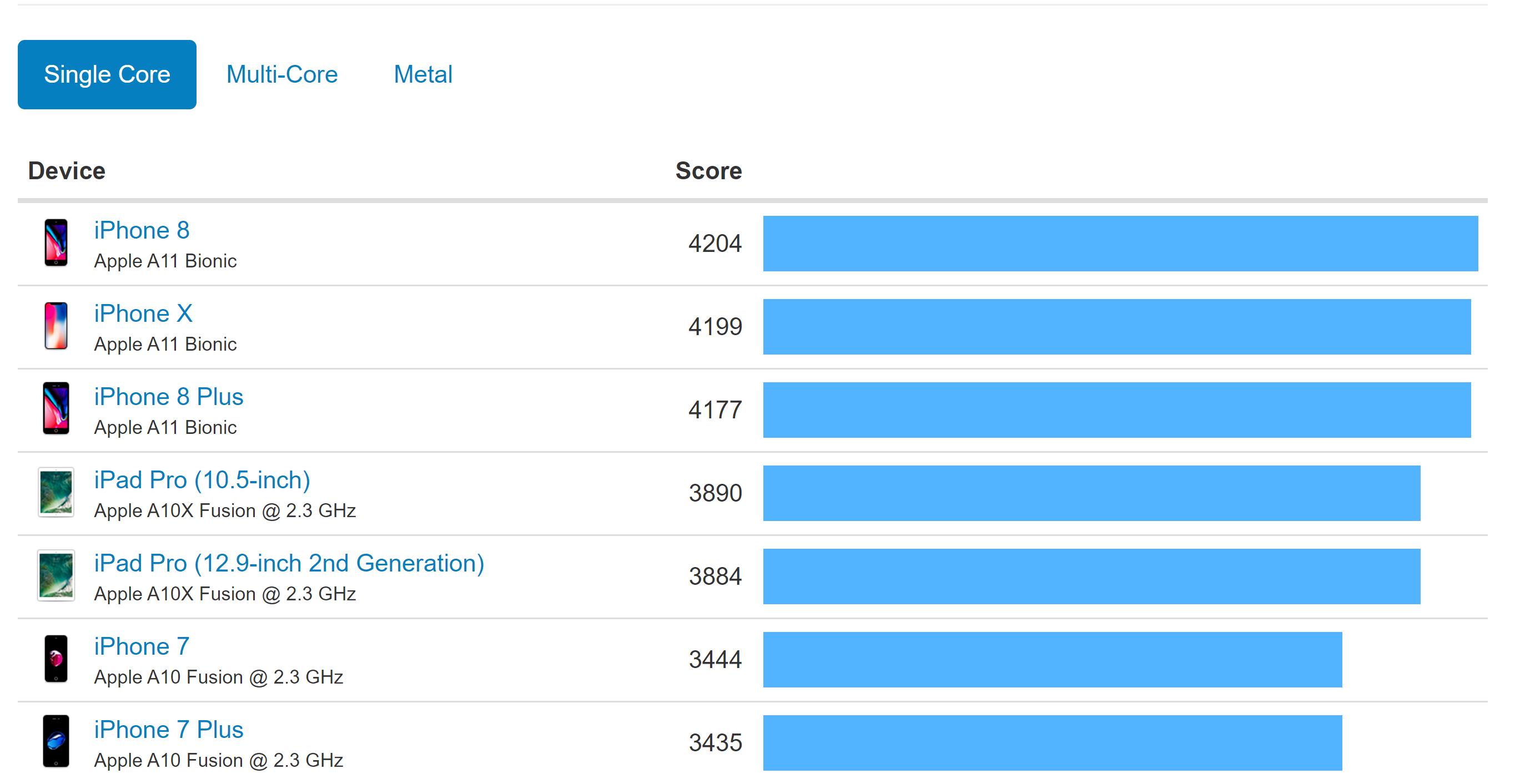Click the iPhone 8 device icon

coord(56,243)
